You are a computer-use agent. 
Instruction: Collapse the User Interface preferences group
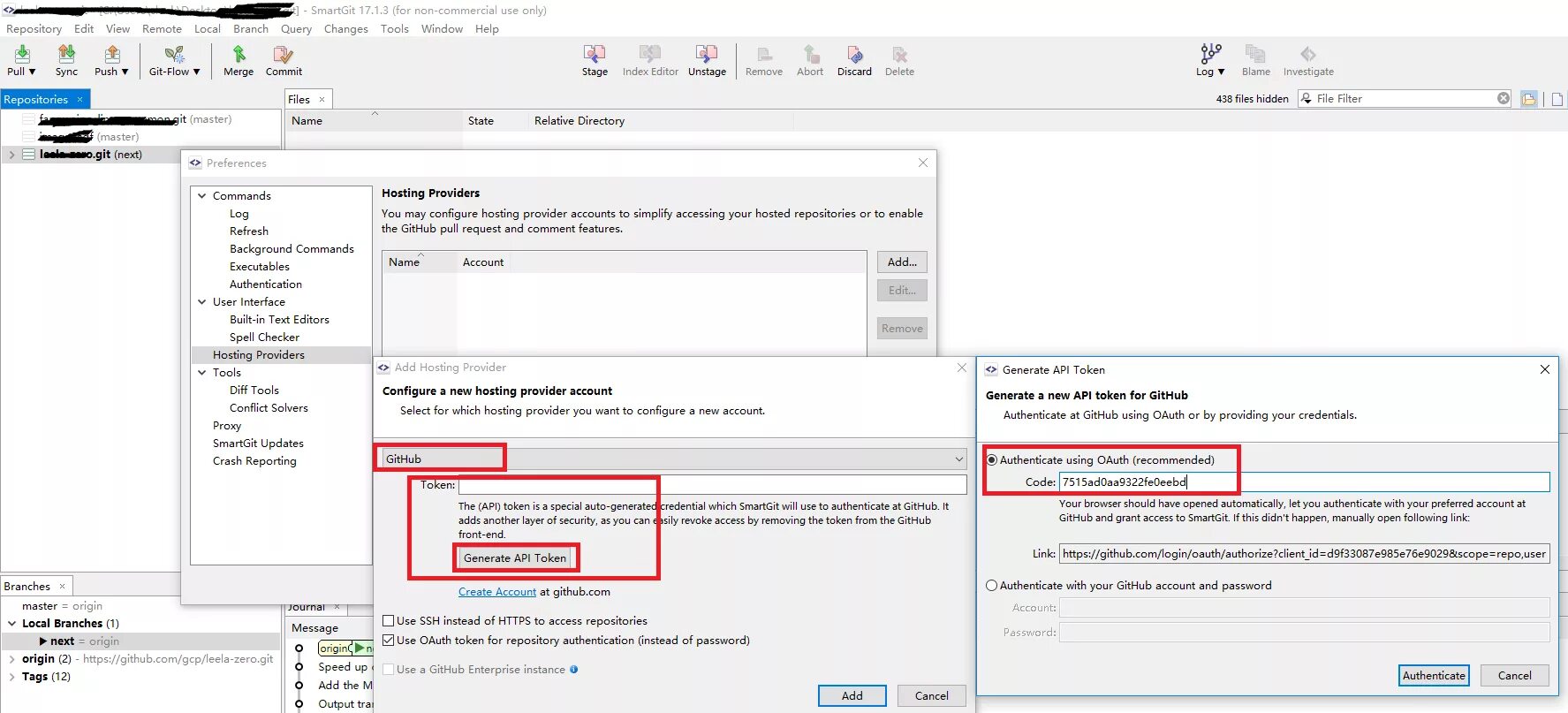pyautogui.click(x=202, y=301)
